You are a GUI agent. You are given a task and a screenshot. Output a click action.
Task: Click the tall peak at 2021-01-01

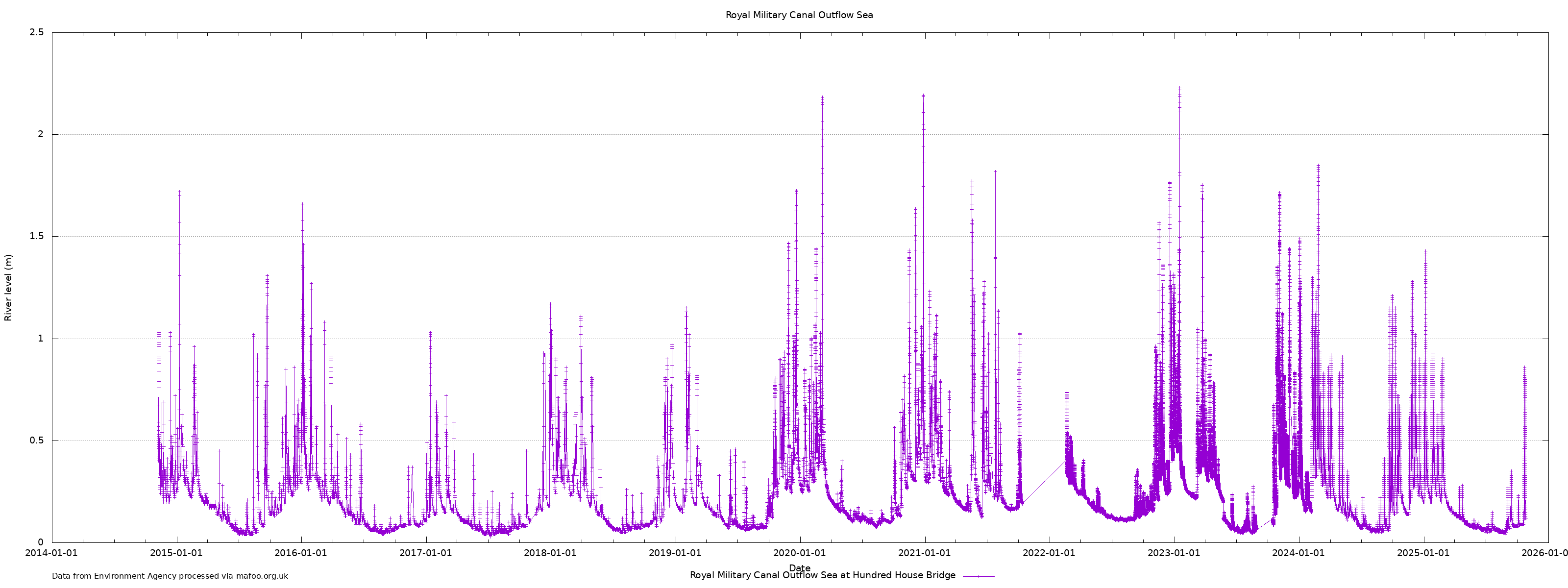(x=923, y=96)
